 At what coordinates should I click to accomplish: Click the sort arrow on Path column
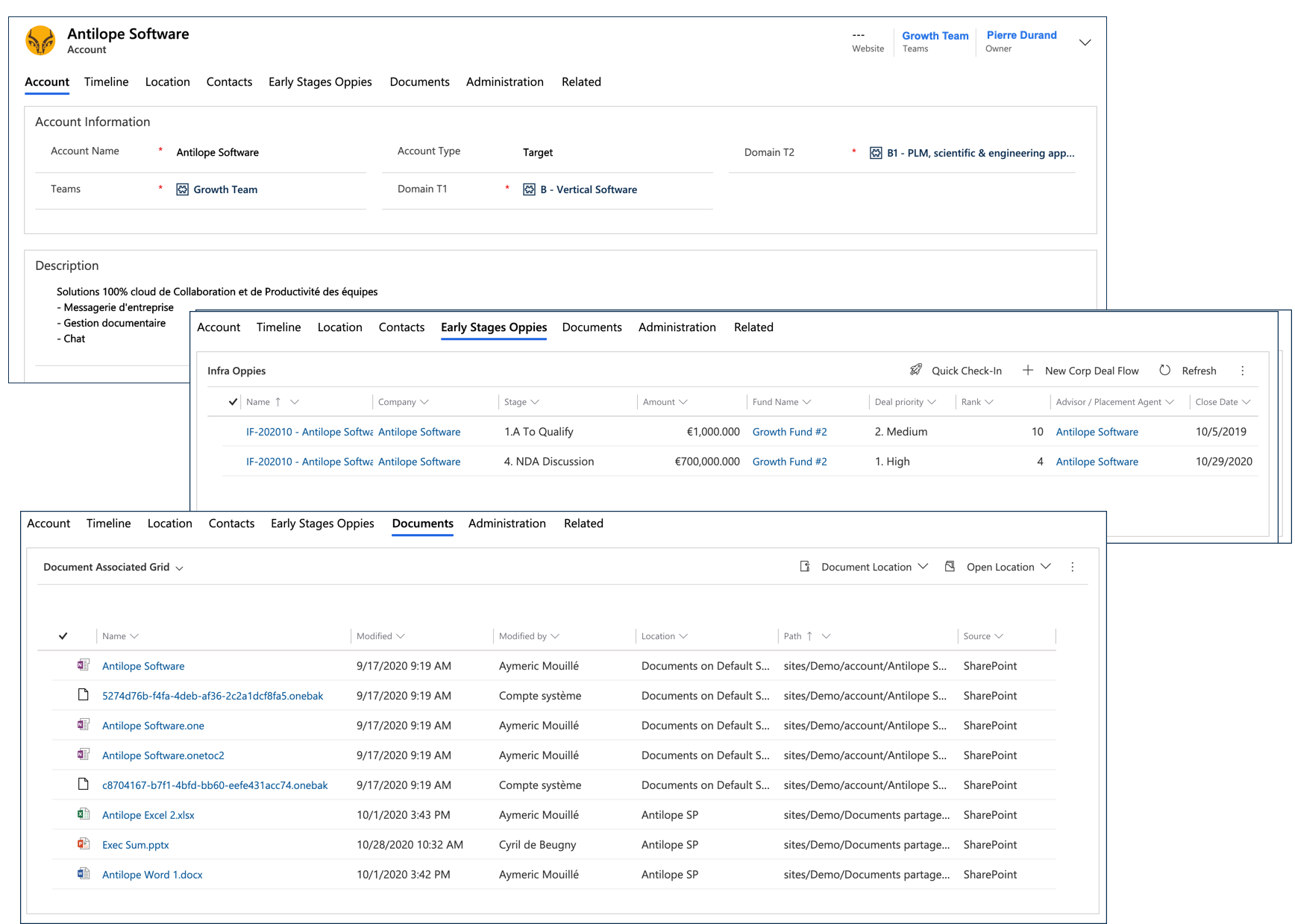coord(809,636)
